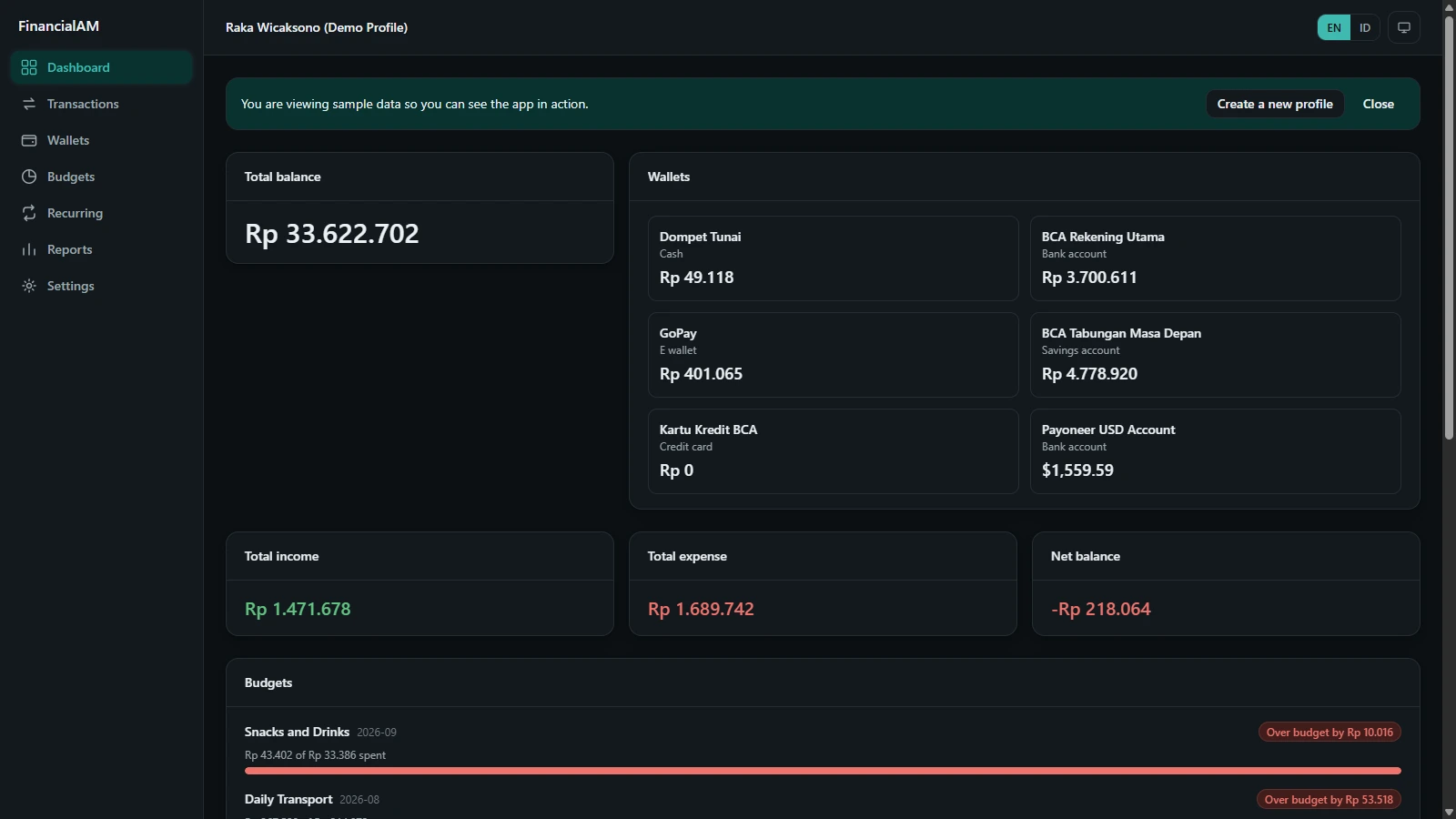Open the Dompet Tunai wallet card

[x=833, y=258]
